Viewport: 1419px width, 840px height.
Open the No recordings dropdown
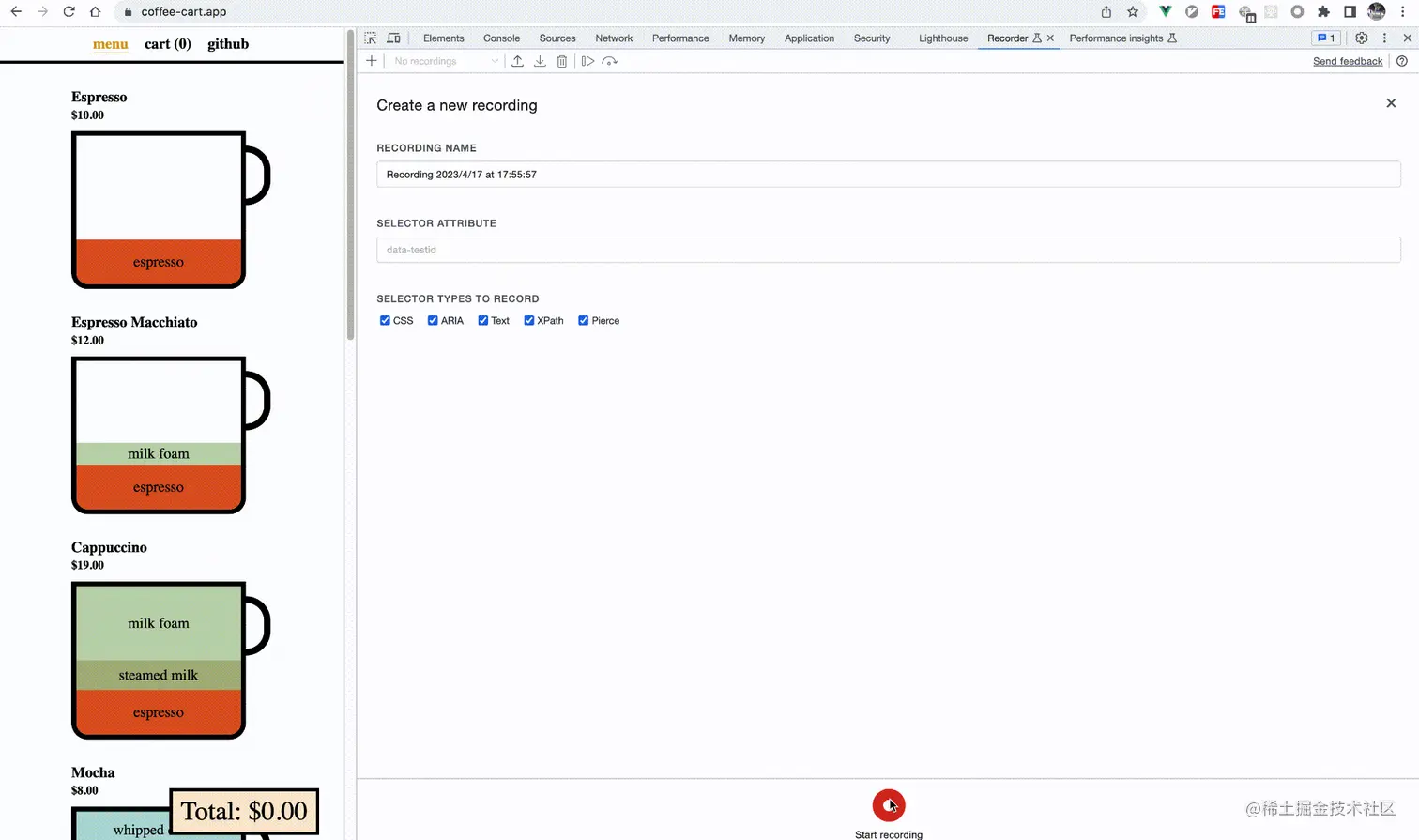[445, 61]
